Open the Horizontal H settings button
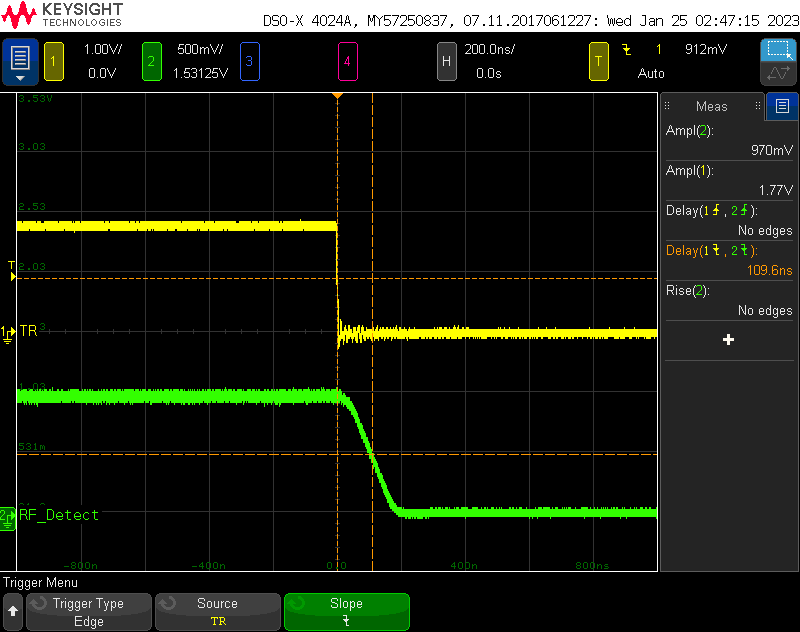The height and width of the screenshot is (632, 800). [446, 62]
